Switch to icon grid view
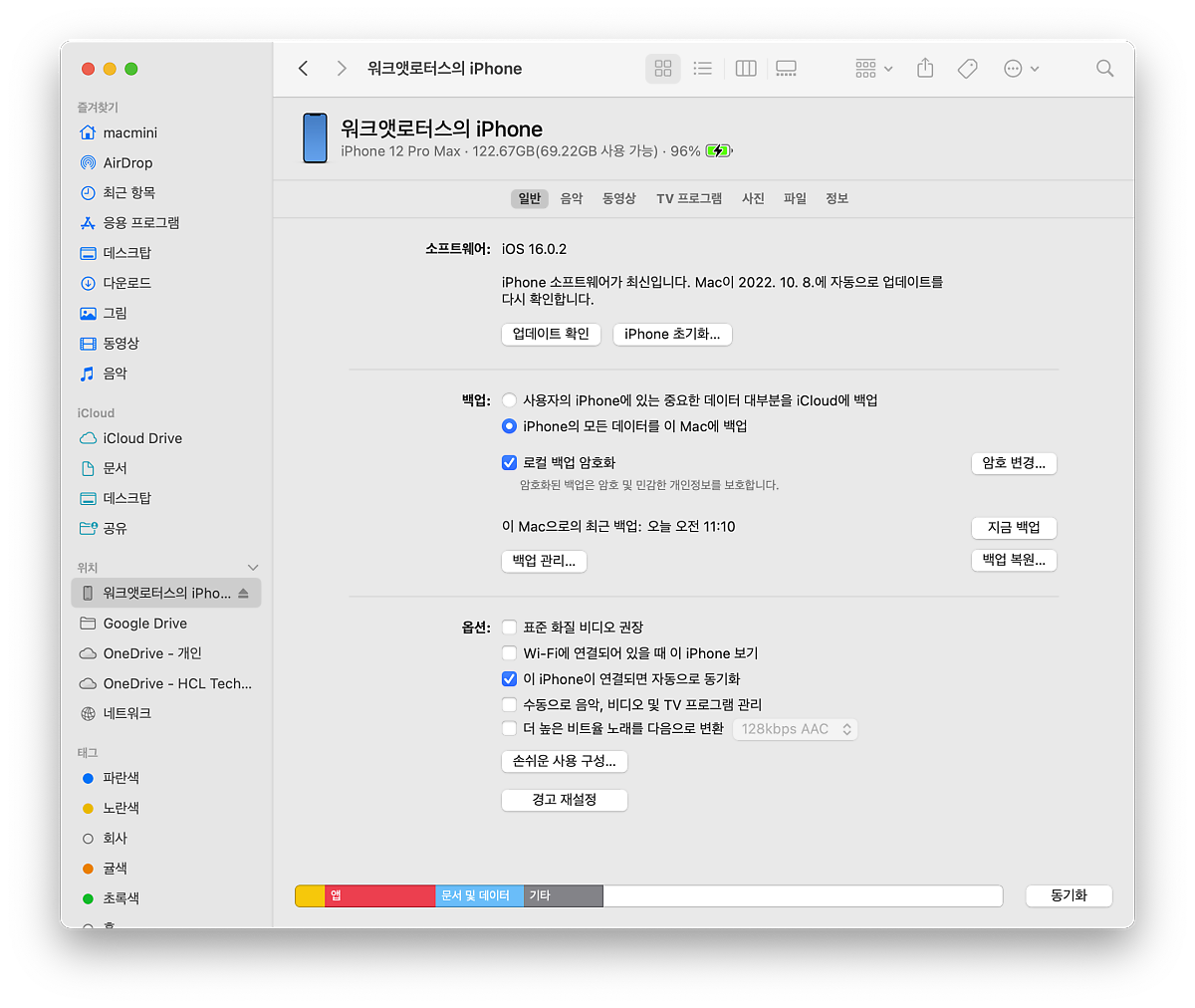The image size is (1195, 1008). click(663, 69)
